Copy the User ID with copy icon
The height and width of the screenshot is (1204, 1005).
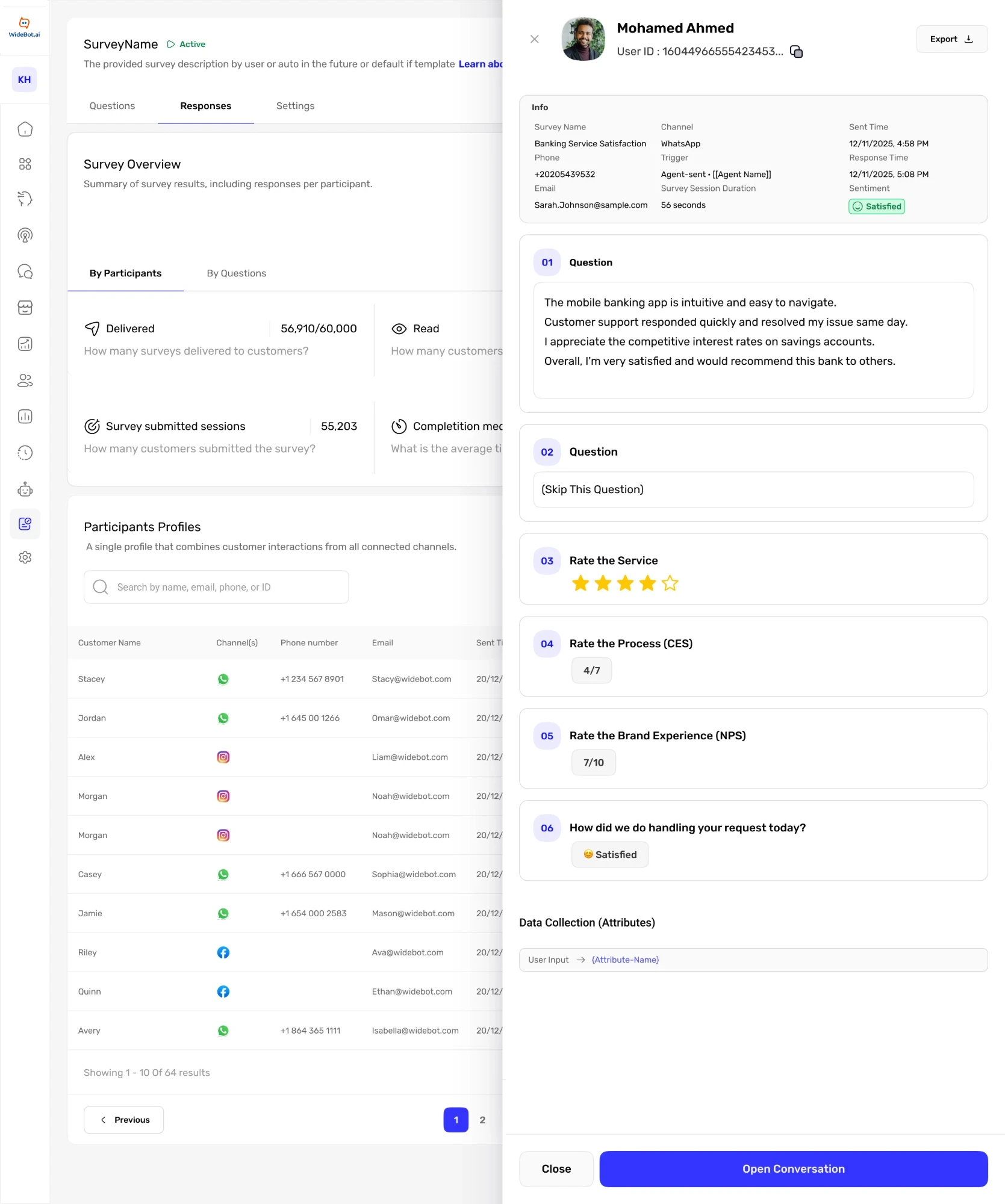tap(796, 52)
